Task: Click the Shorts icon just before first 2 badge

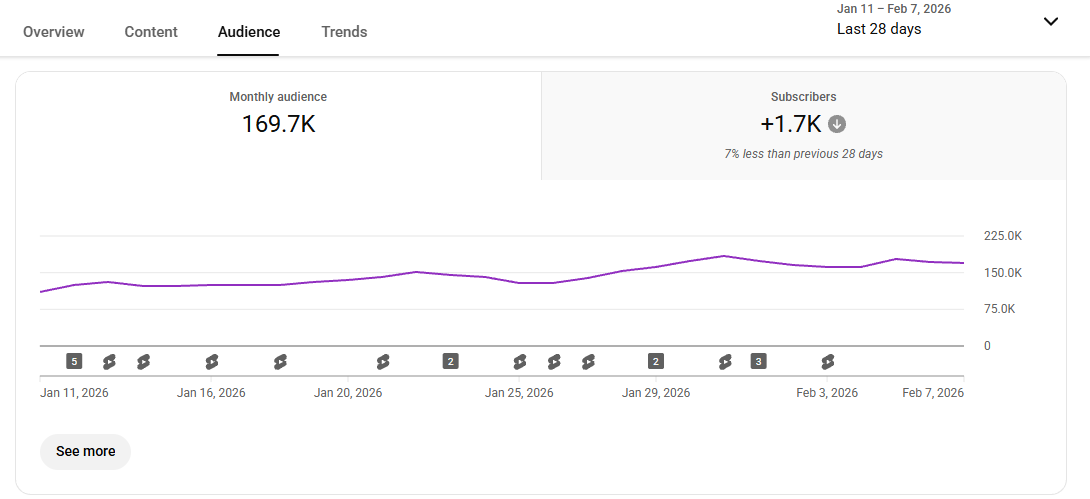Action: (x=383, y=361)
